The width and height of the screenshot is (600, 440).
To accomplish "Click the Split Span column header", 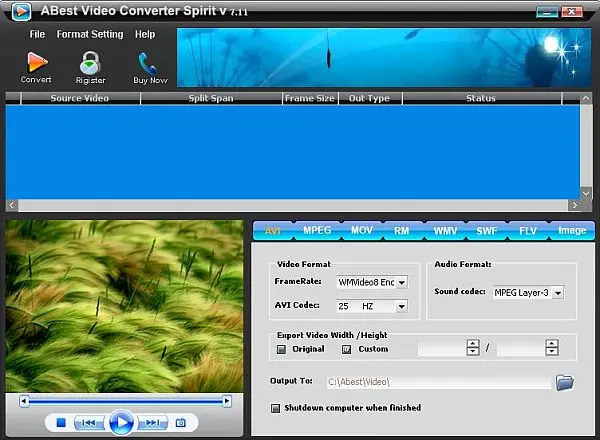I will click(x=211, y=98).
